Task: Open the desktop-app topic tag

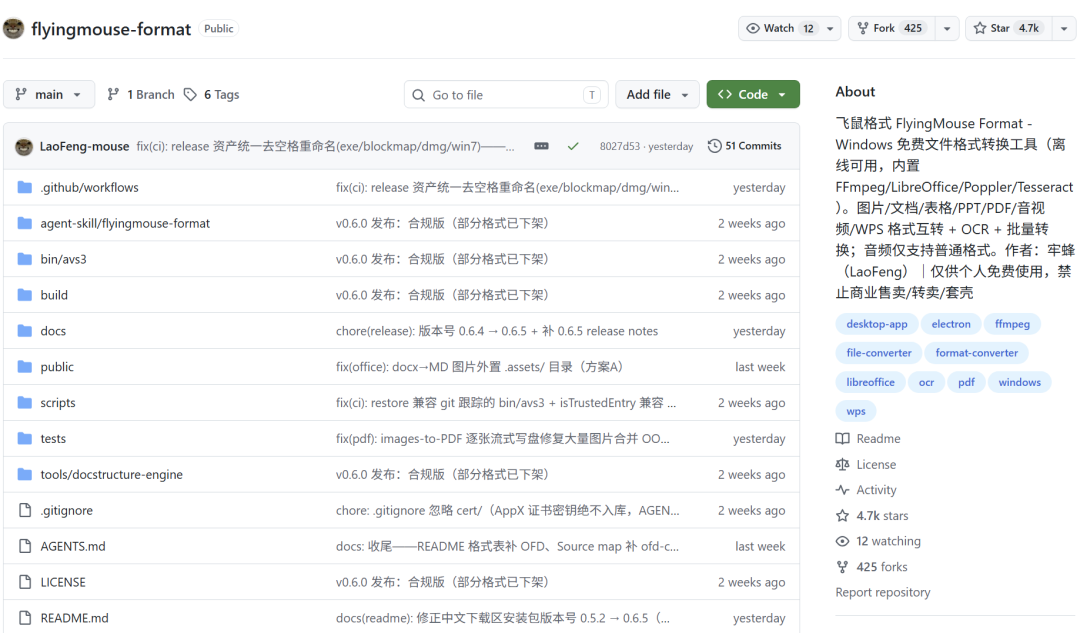Action: (x=877, y=324)
